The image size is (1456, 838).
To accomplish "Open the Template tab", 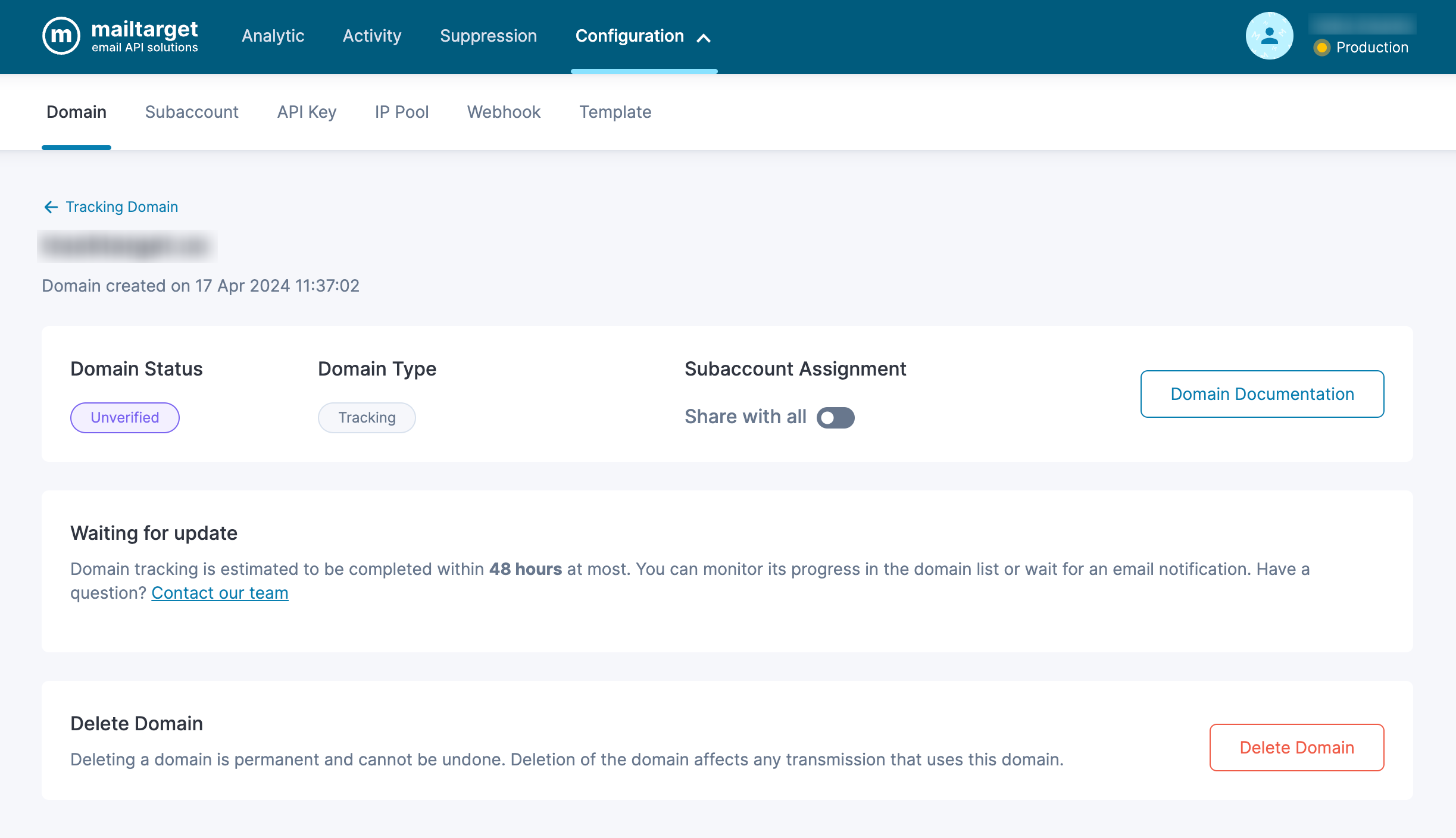I will pos(615,112).
